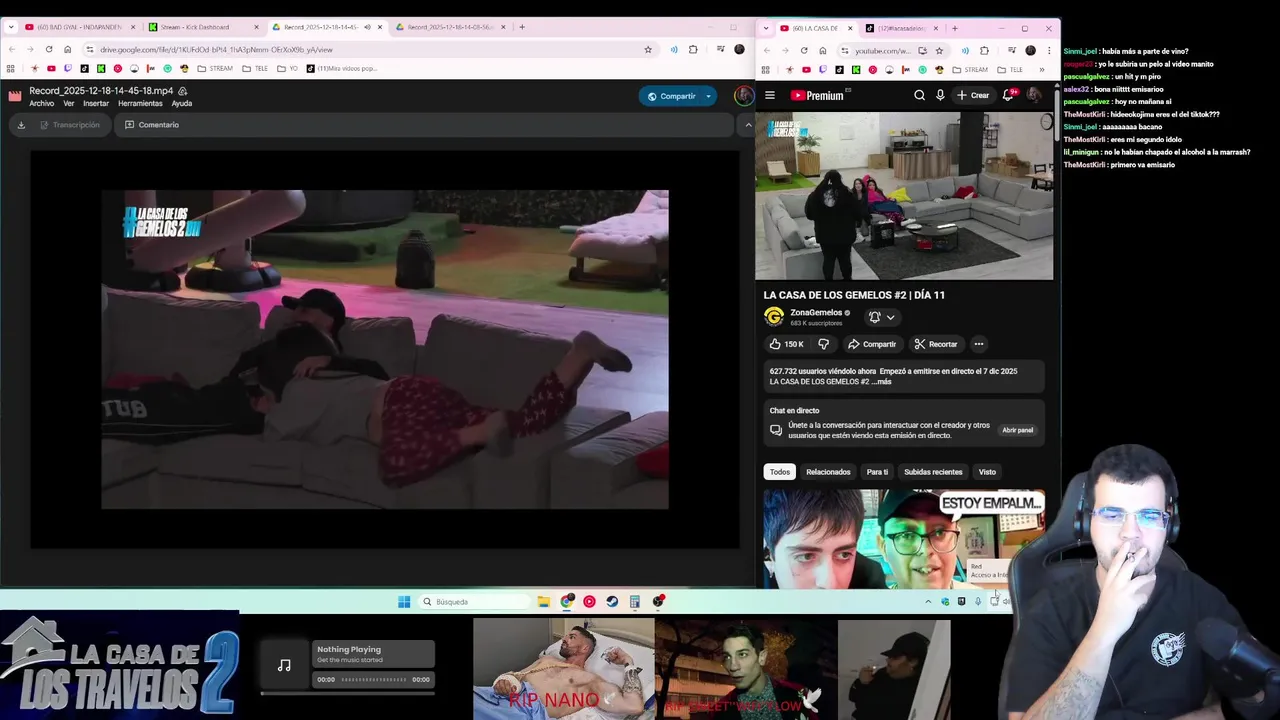Open the YouTube hamburger guide menu

770,95
